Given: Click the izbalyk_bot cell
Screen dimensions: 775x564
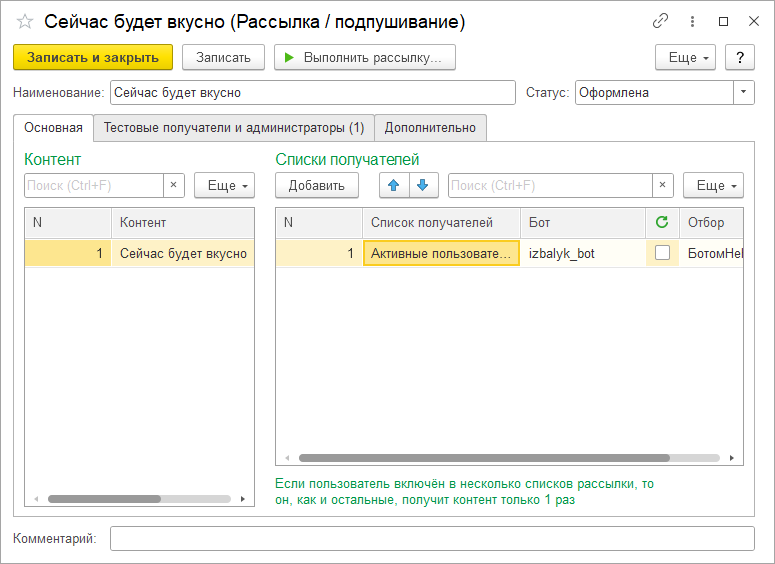Looking at the screenshot, I should point(583,253).
